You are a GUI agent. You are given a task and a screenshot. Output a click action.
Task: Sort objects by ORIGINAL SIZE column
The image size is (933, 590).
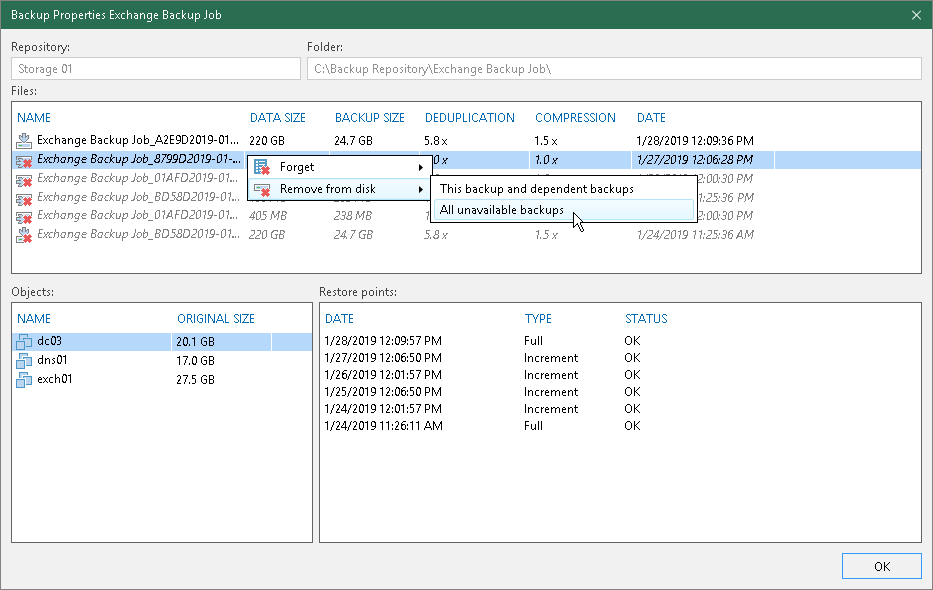(216, 319)
